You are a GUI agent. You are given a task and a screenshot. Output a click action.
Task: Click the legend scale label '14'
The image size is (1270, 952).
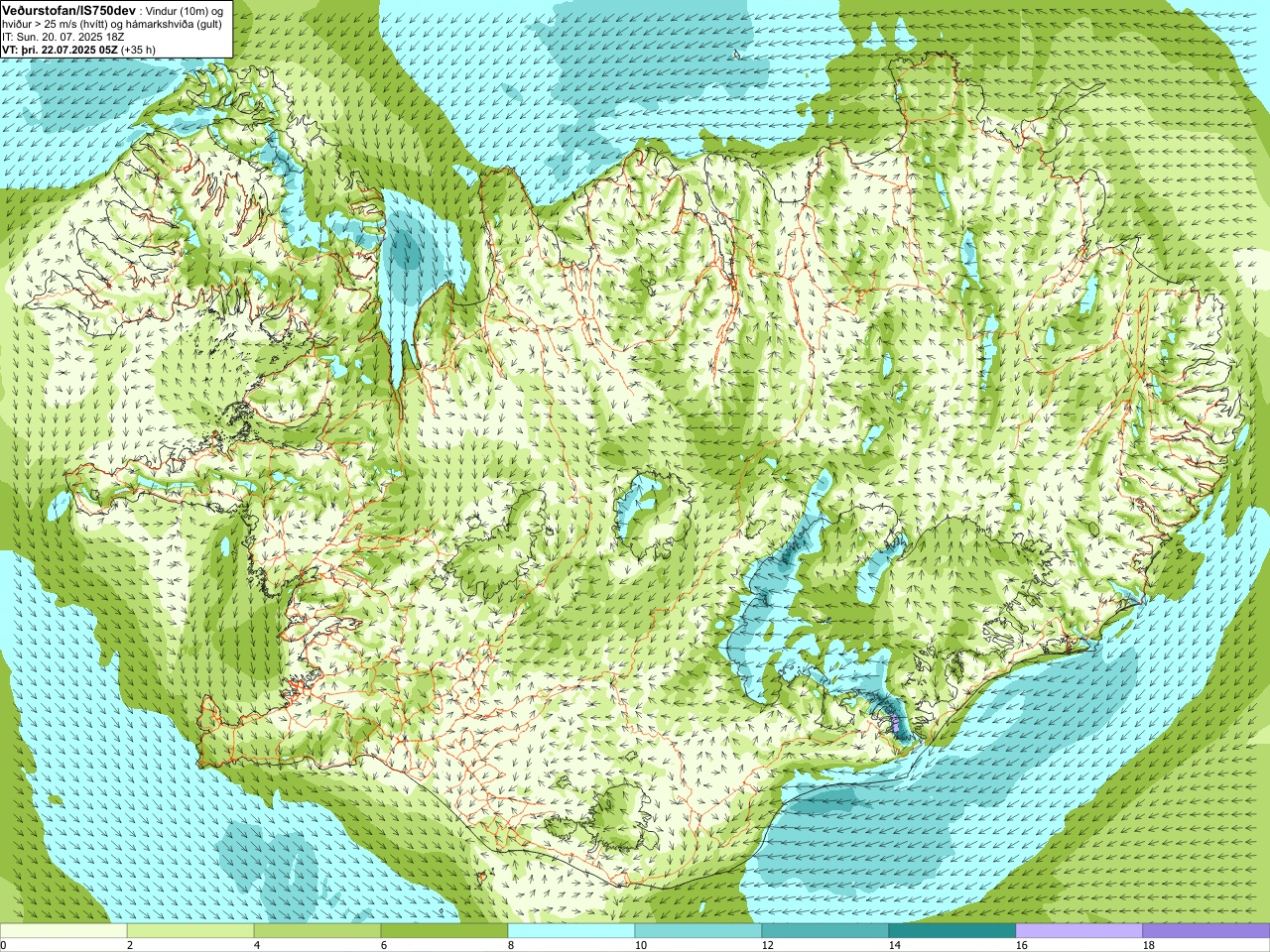point(894,946)
